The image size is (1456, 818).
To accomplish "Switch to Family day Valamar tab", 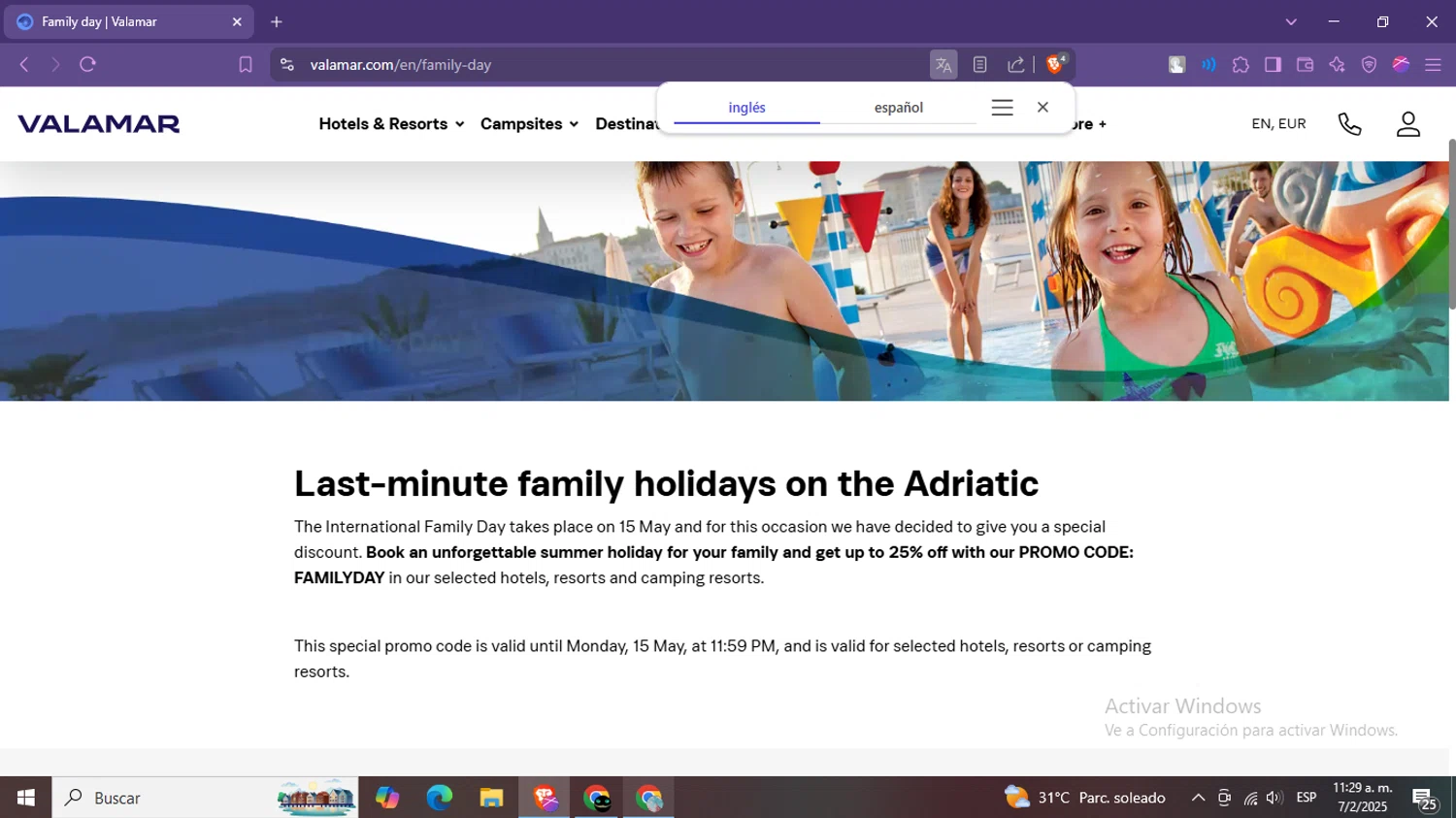I will 128,21.
